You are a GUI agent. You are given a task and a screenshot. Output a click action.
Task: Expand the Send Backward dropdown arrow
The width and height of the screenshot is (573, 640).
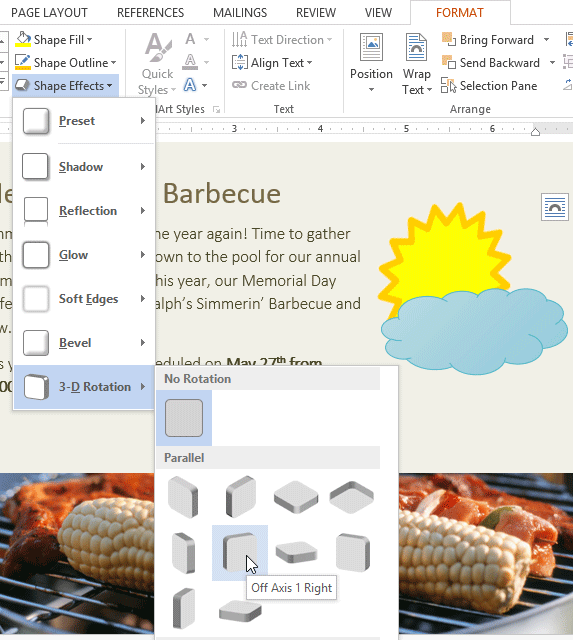pos(552,62)
